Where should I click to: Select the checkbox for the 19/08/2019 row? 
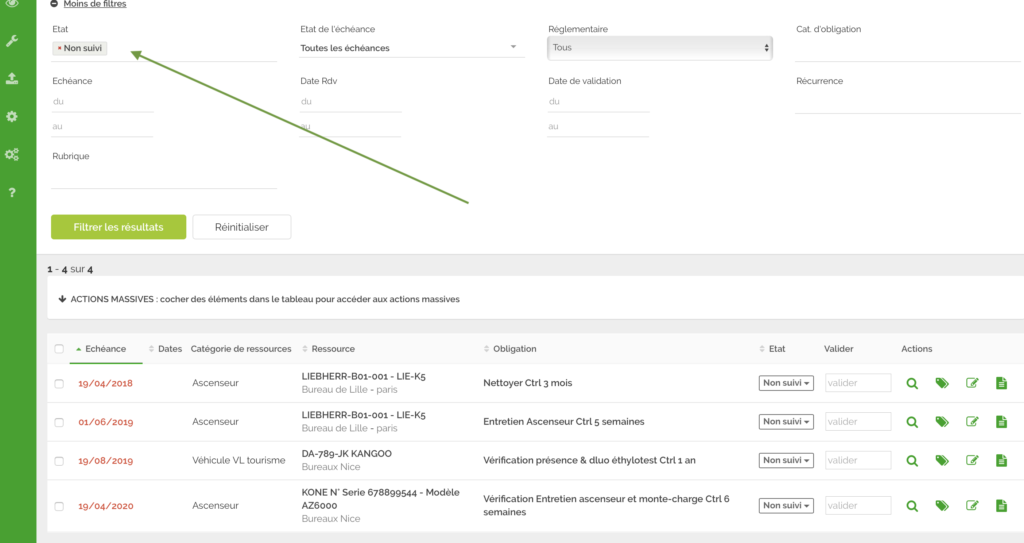coord(59,461)
